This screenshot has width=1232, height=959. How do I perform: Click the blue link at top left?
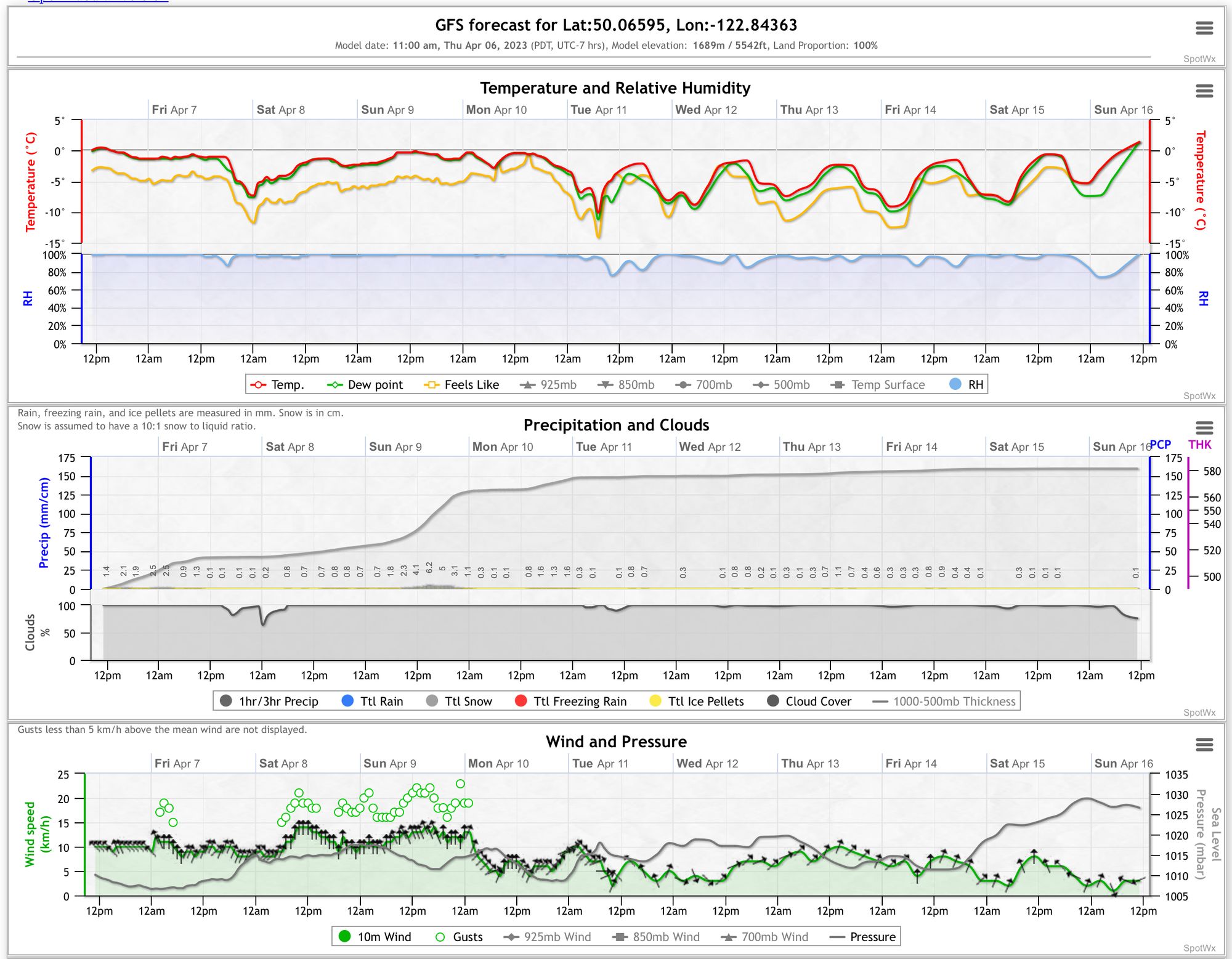tap(99, 1)
